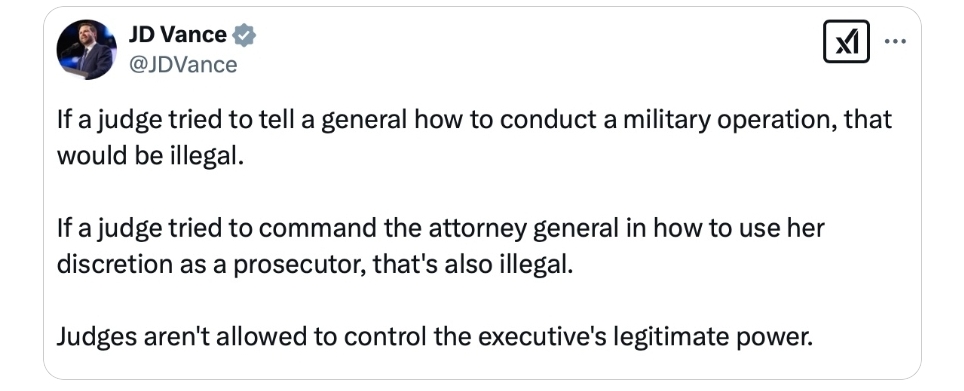Image resolution: width=964 pixels, height=391 pixels.
Task: Open the @JDVance handle link
Action: [183, 65]
